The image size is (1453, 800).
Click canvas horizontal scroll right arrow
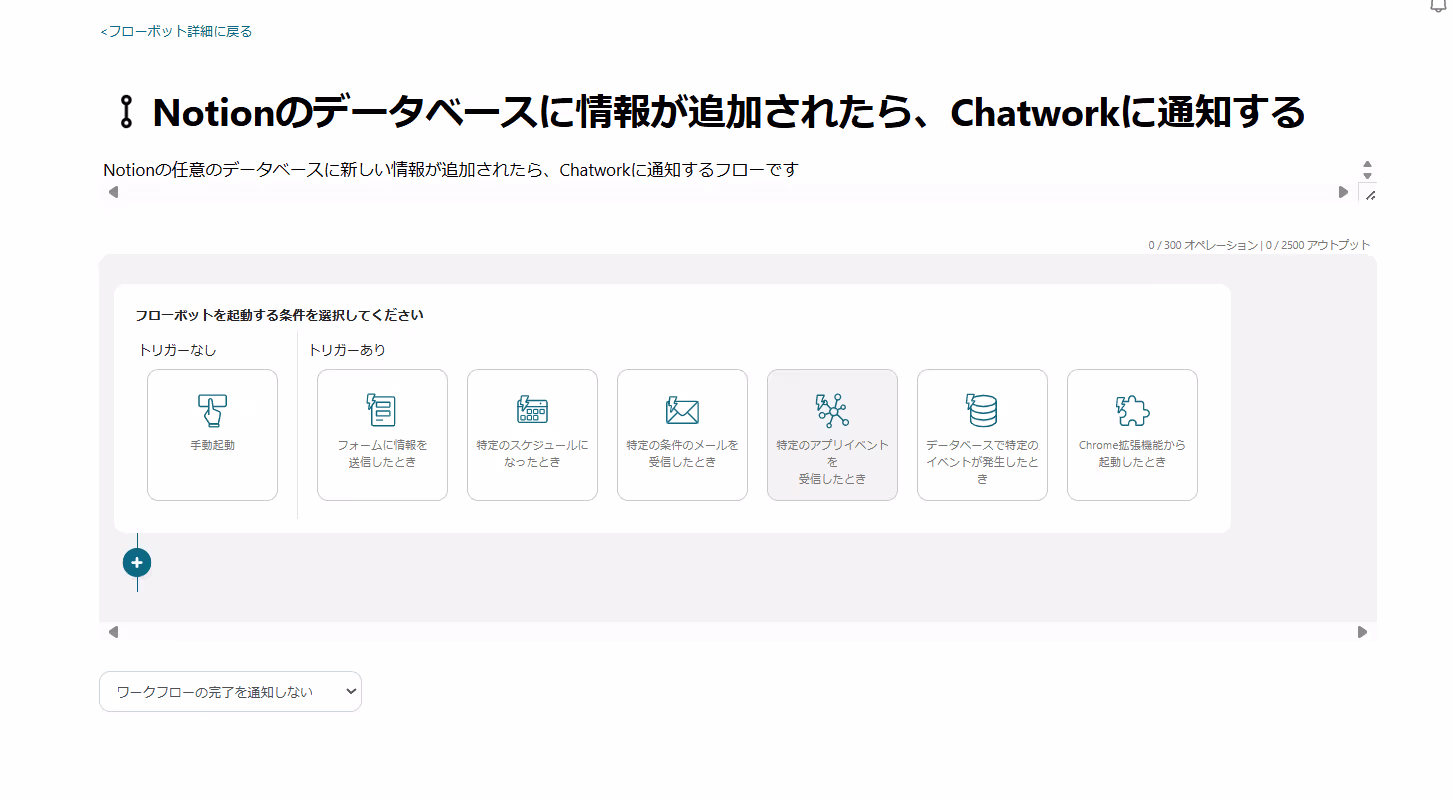[x=1362, y=632]
